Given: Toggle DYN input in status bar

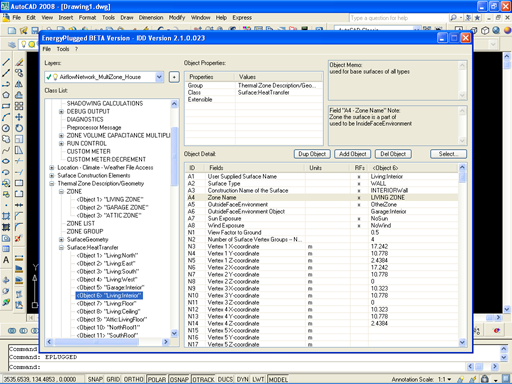Looking at the screenshot, I should click(x=243, y=379).
